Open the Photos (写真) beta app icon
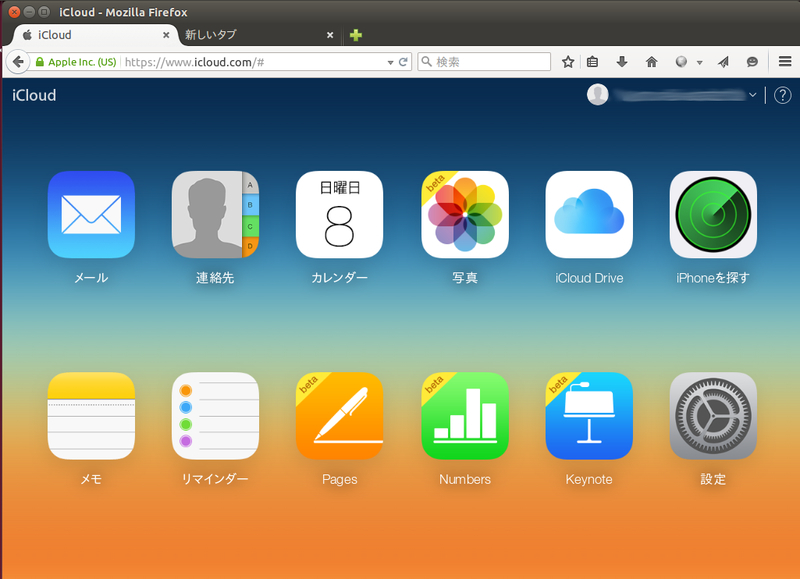 click(465, 215)
